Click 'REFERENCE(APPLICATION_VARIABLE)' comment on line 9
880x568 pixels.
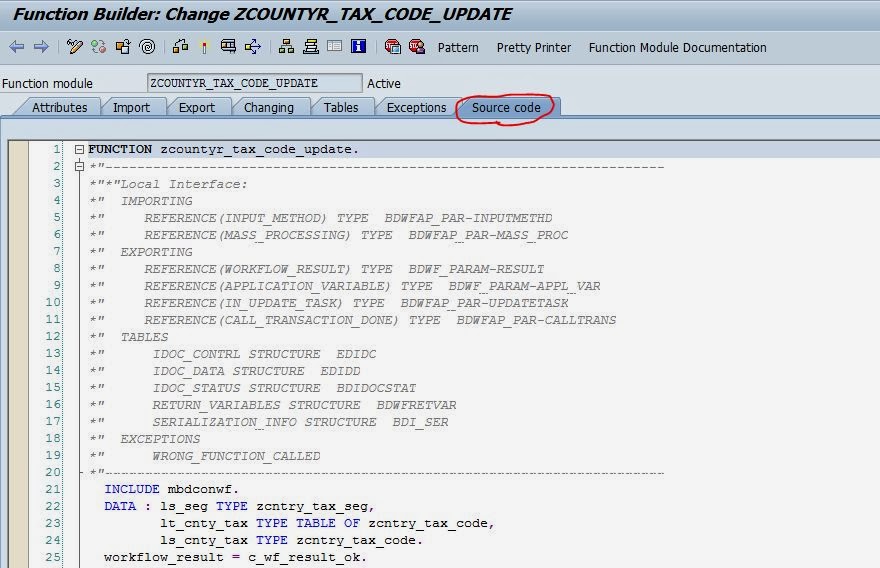[267, 286]
